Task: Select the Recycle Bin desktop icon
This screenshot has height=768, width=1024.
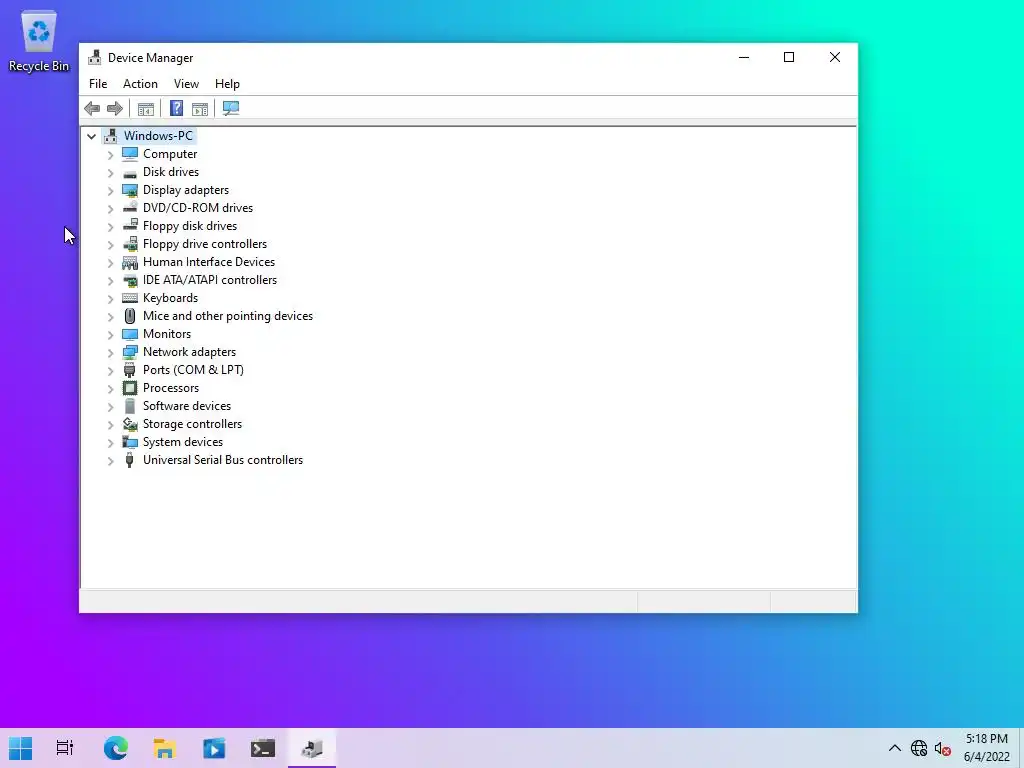Action: (x=39, y=41)
